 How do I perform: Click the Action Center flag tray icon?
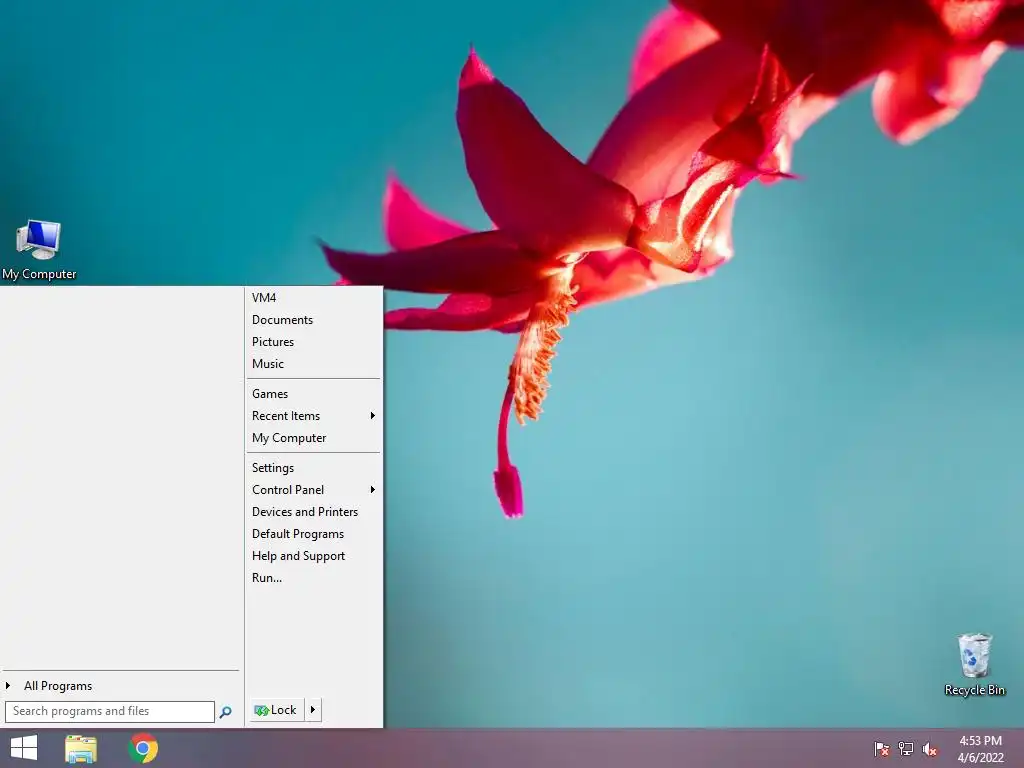point(881,748)
